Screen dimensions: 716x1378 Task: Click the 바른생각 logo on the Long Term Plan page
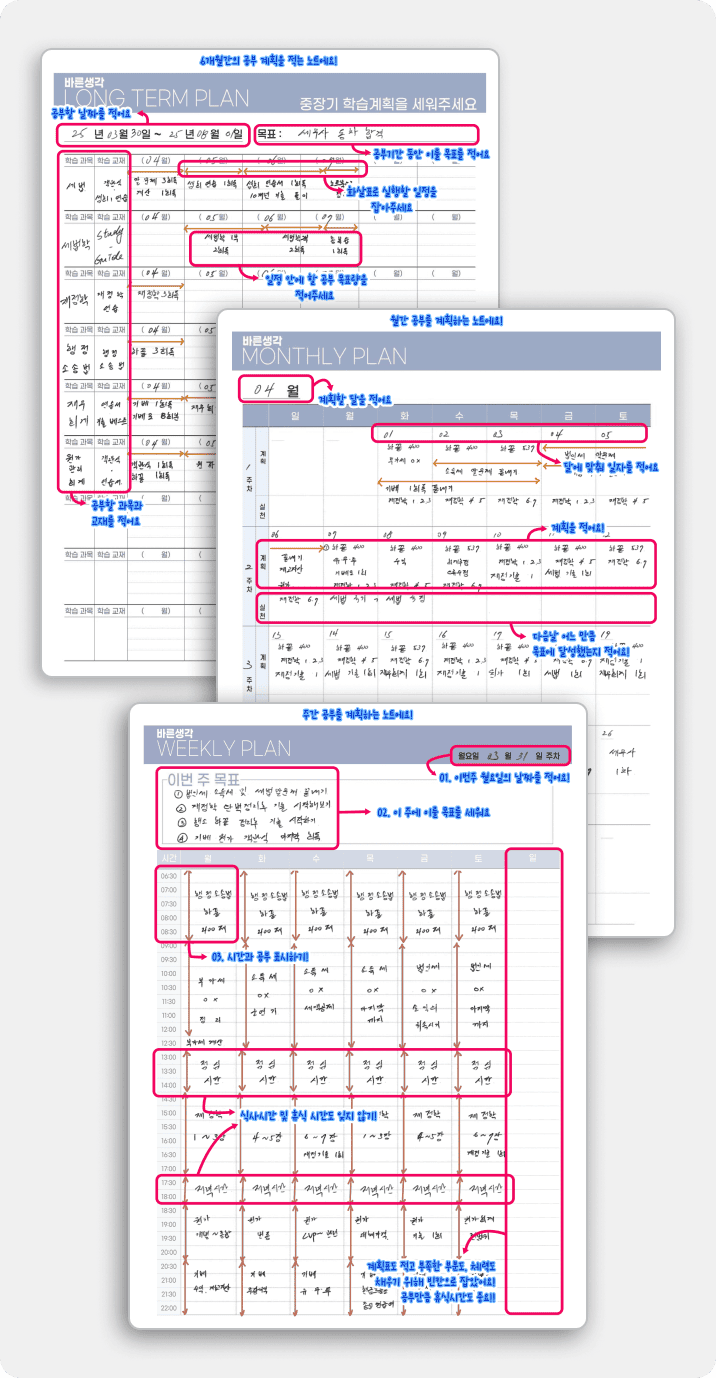(x=86, y=81)
